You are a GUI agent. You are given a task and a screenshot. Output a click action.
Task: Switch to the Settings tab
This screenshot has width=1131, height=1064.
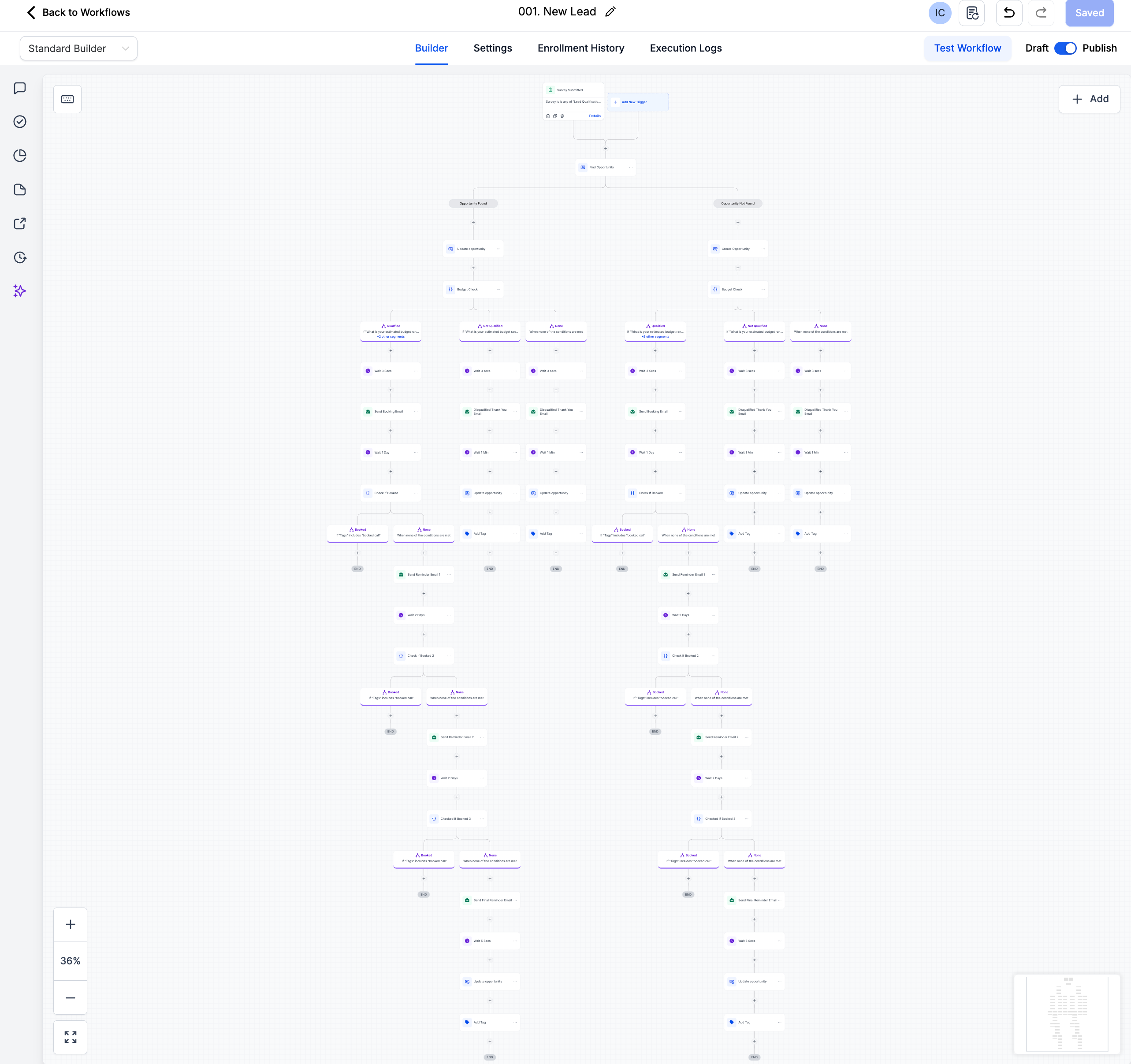[493, 48]
